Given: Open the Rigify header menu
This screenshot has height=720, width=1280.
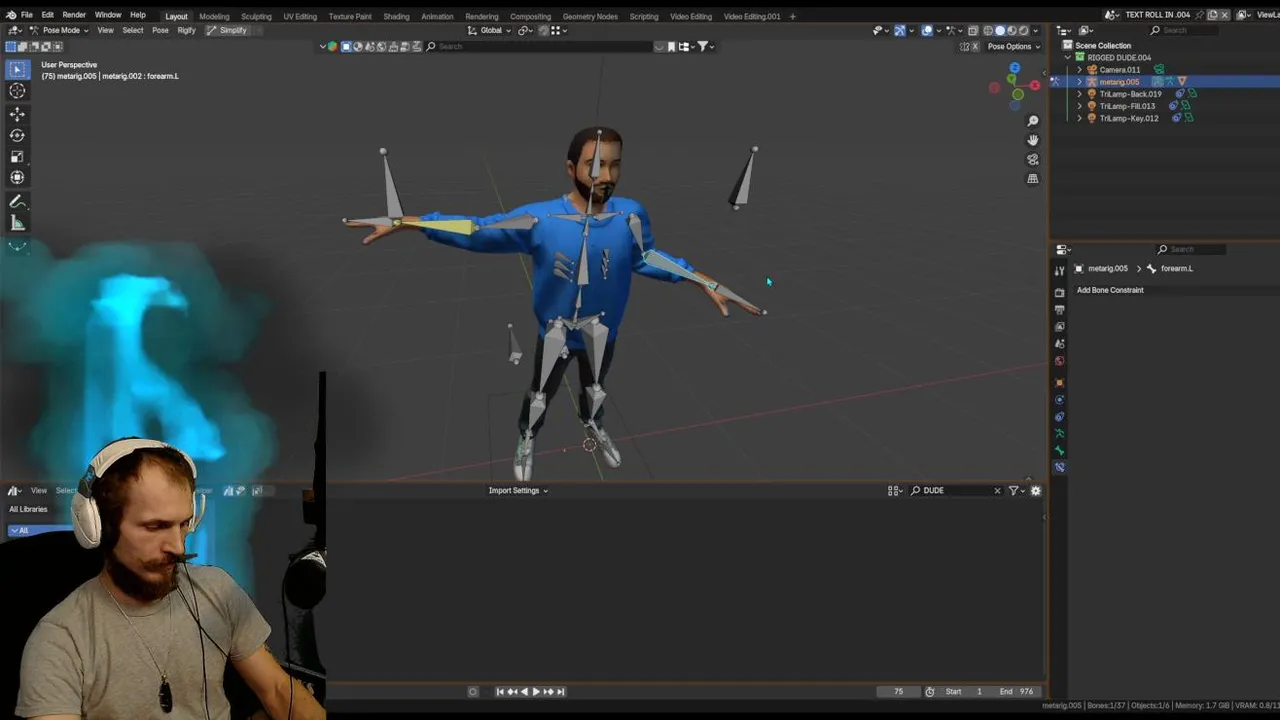Looking at the screenshot, I should [x=186, y=30].
